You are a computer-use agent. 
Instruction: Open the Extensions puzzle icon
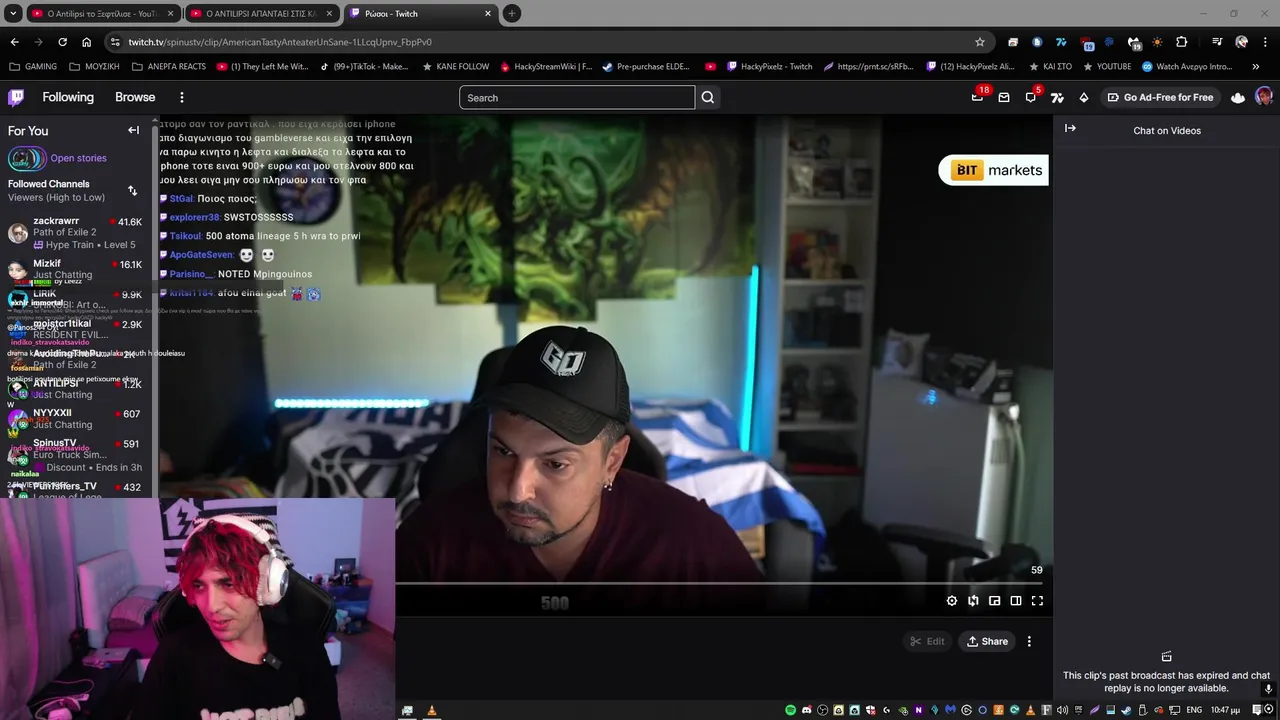coord(1182,42)
